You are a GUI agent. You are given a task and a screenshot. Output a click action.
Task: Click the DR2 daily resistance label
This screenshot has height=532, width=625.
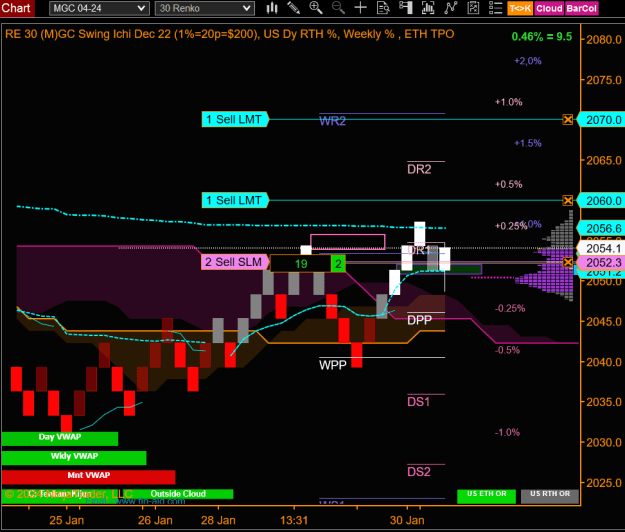coord(419,169)
